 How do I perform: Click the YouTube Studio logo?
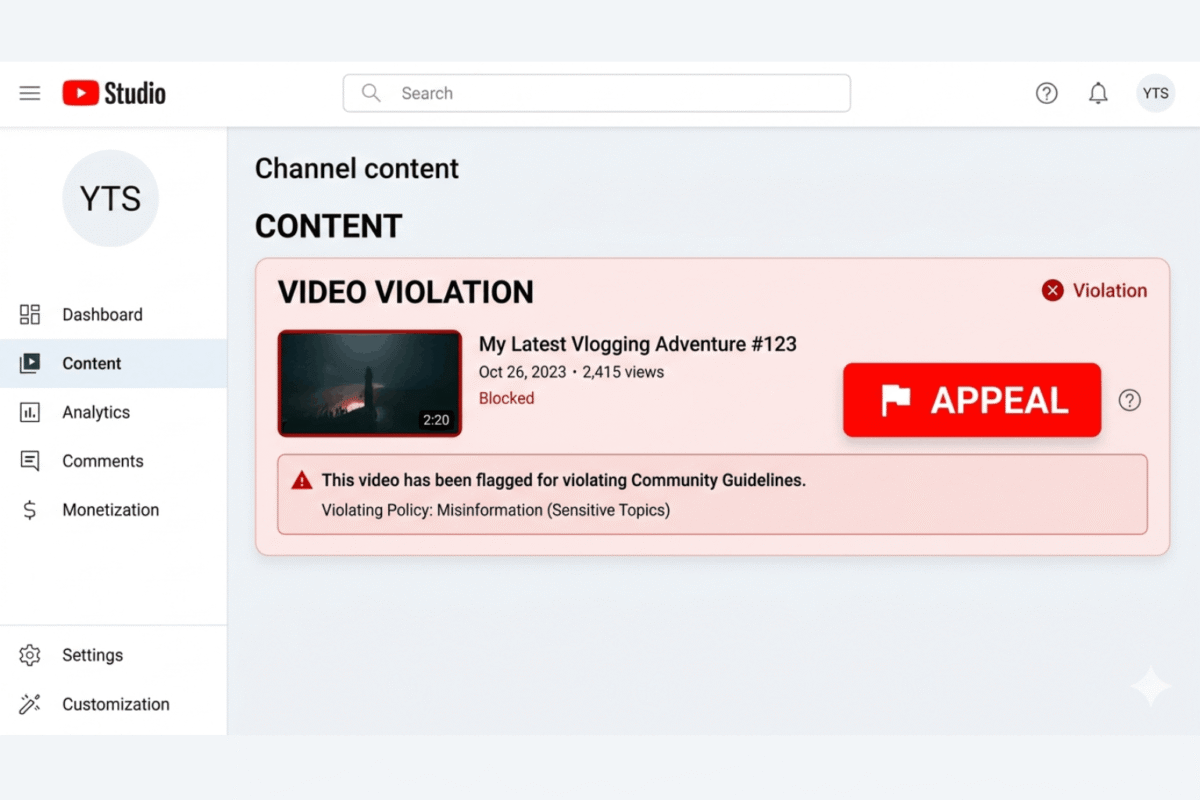[113, 92]
